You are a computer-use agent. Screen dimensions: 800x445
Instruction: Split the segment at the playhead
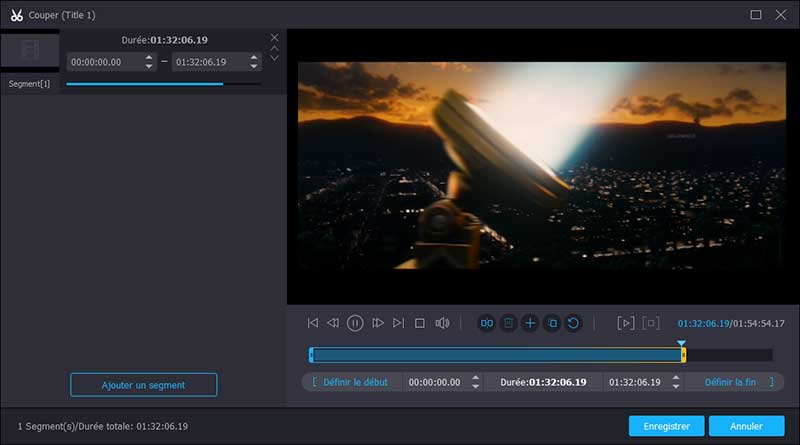coord(487,323)
